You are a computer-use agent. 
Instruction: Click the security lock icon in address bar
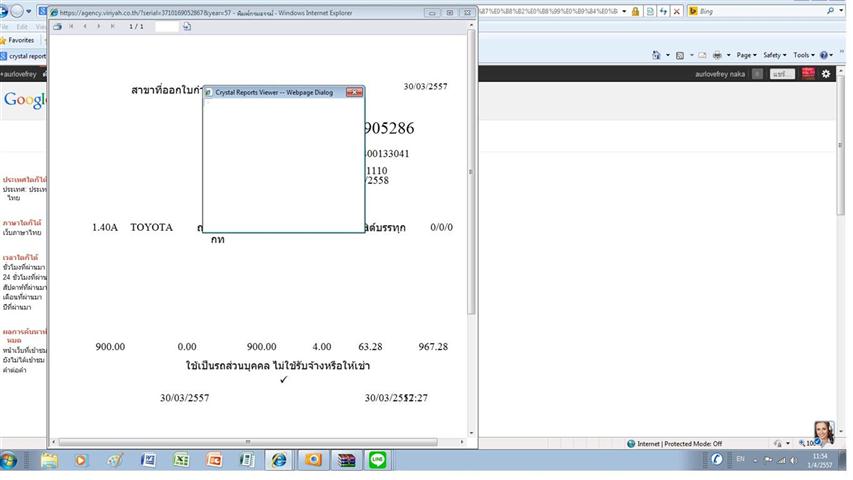tap(635, 11)
